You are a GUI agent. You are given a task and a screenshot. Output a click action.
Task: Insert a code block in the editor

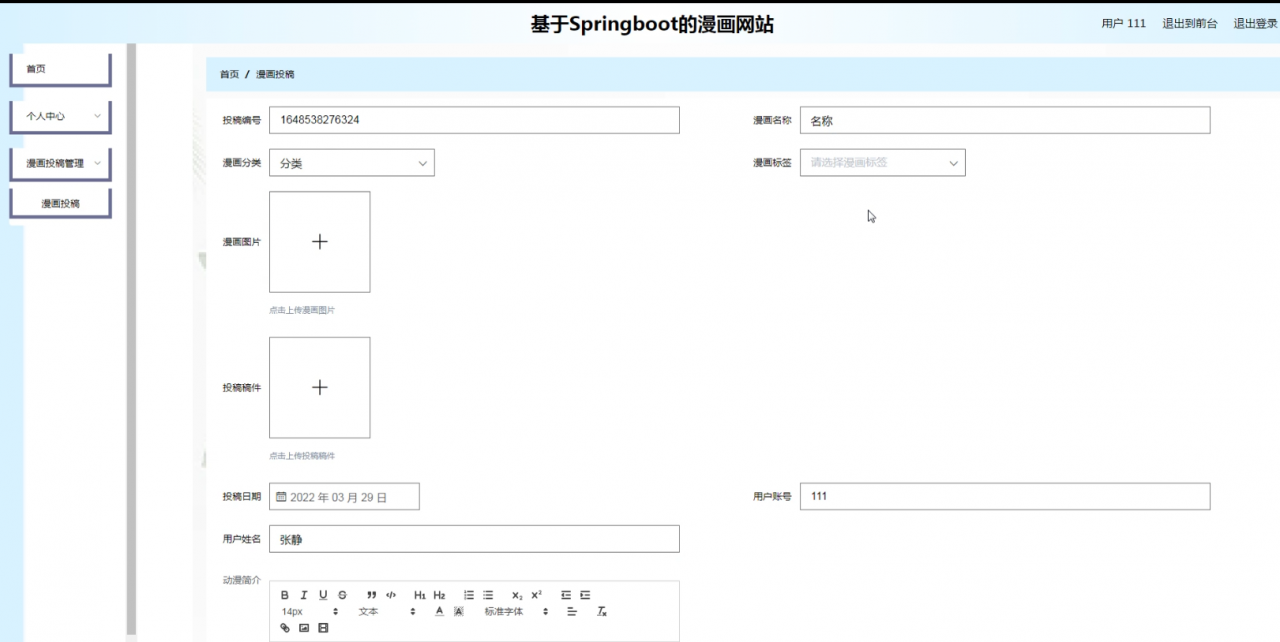391,595
